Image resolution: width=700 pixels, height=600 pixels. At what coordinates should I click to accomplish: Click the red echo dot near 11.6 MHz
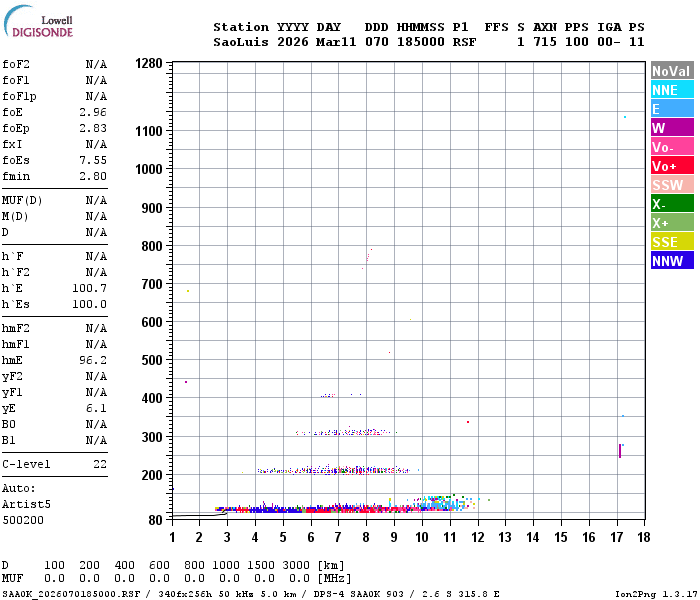[x=468, y=422]
